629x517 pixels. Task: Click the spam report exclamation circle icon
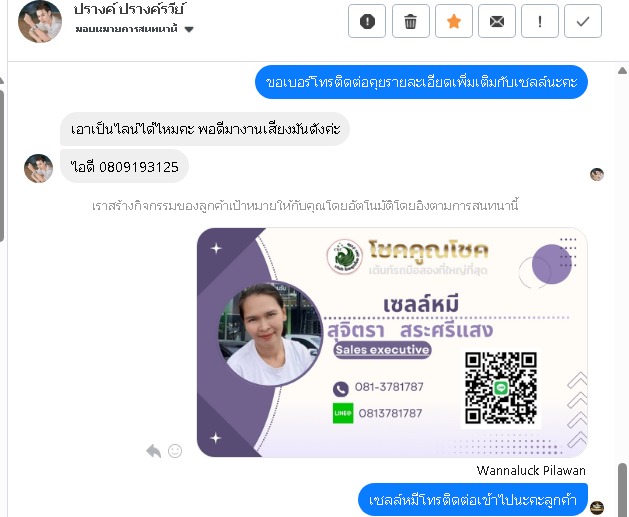coord(367,21)
